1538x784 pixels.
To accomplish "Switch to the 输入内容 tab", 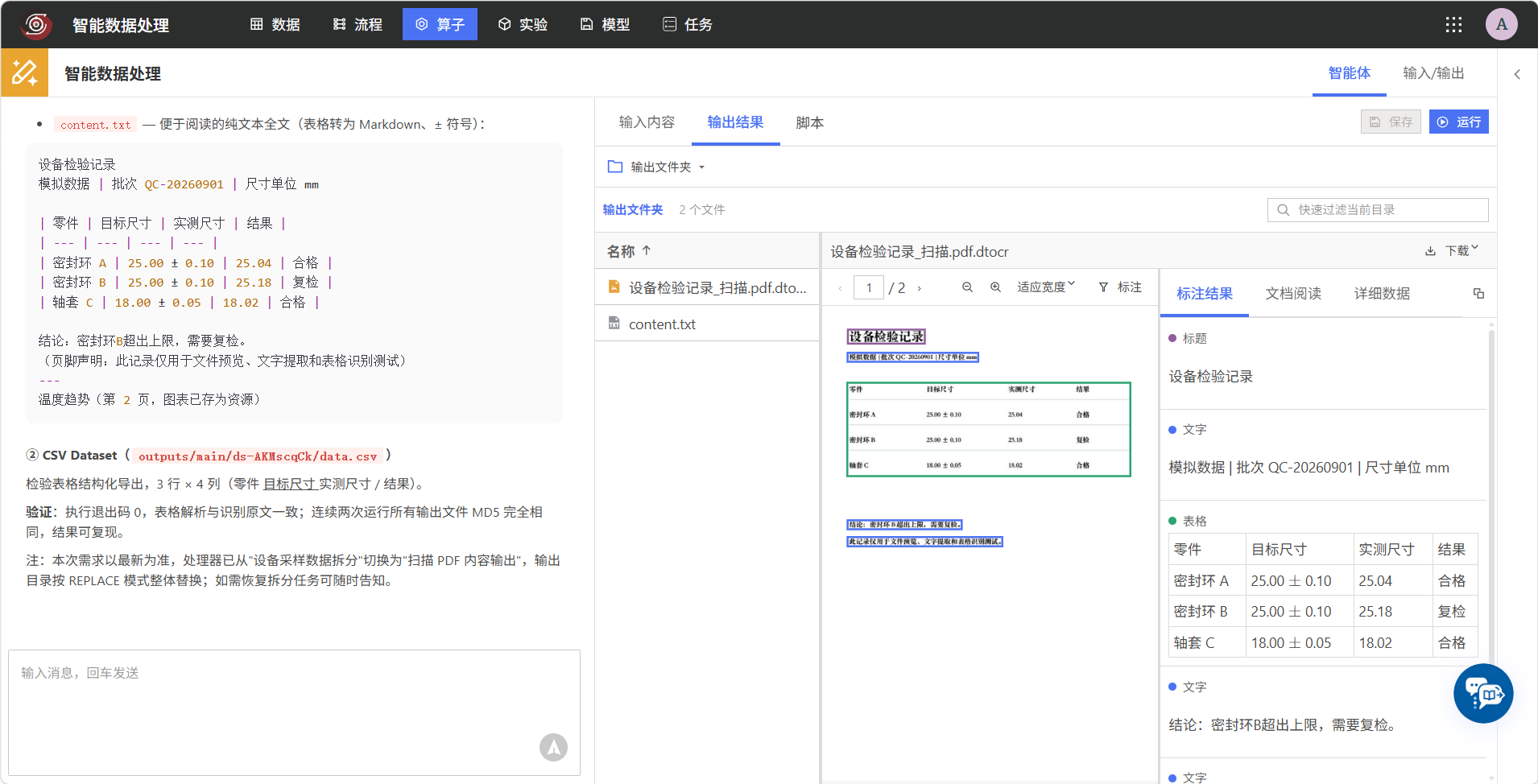I will [x=647, y=122].
